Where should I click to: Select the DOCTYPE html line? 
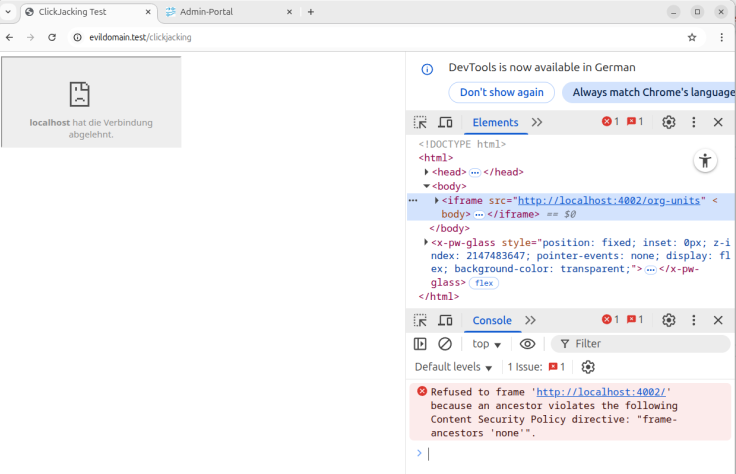pos(462,144)
